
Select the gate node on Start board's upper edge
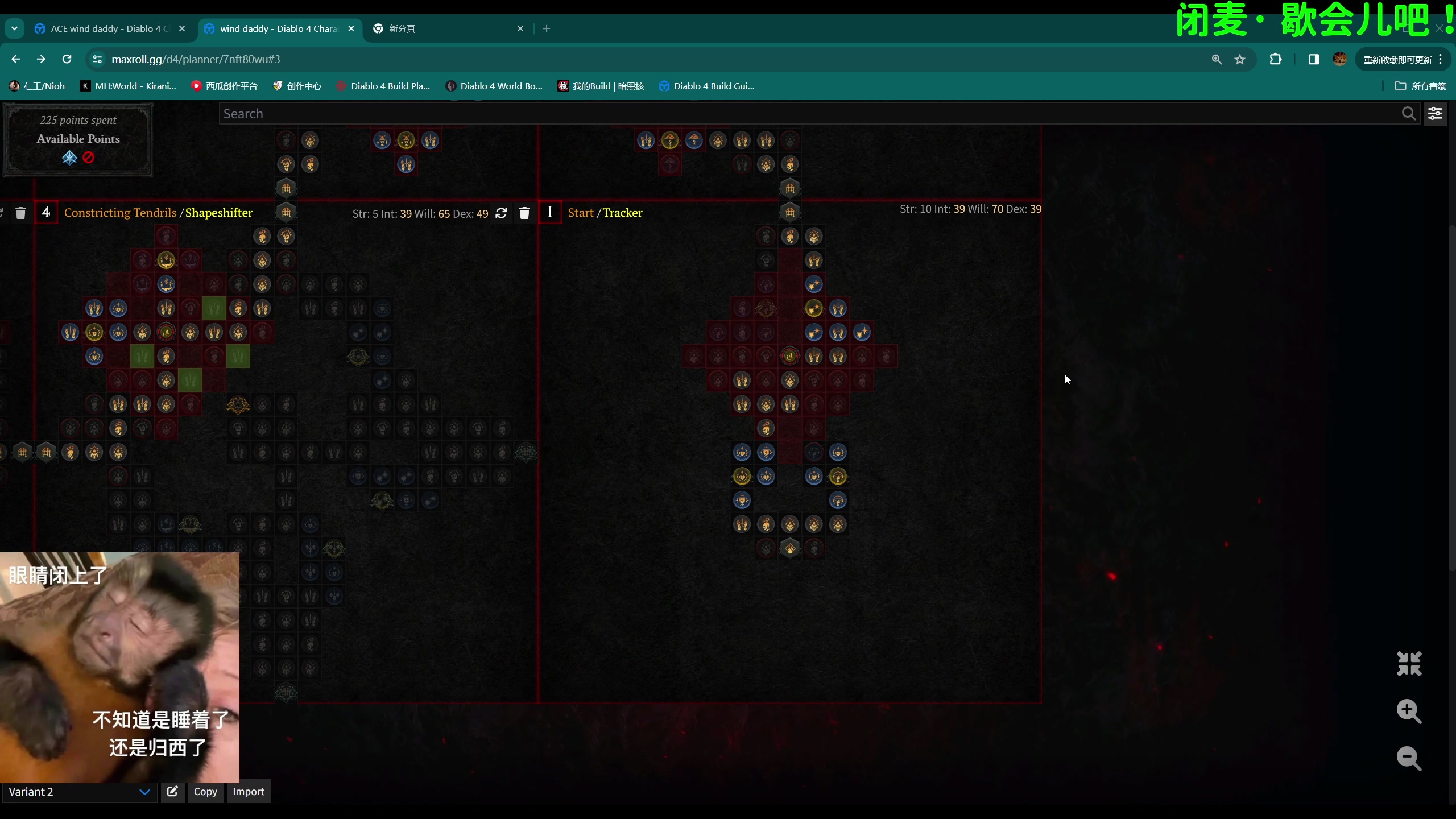tap(790, 212)
